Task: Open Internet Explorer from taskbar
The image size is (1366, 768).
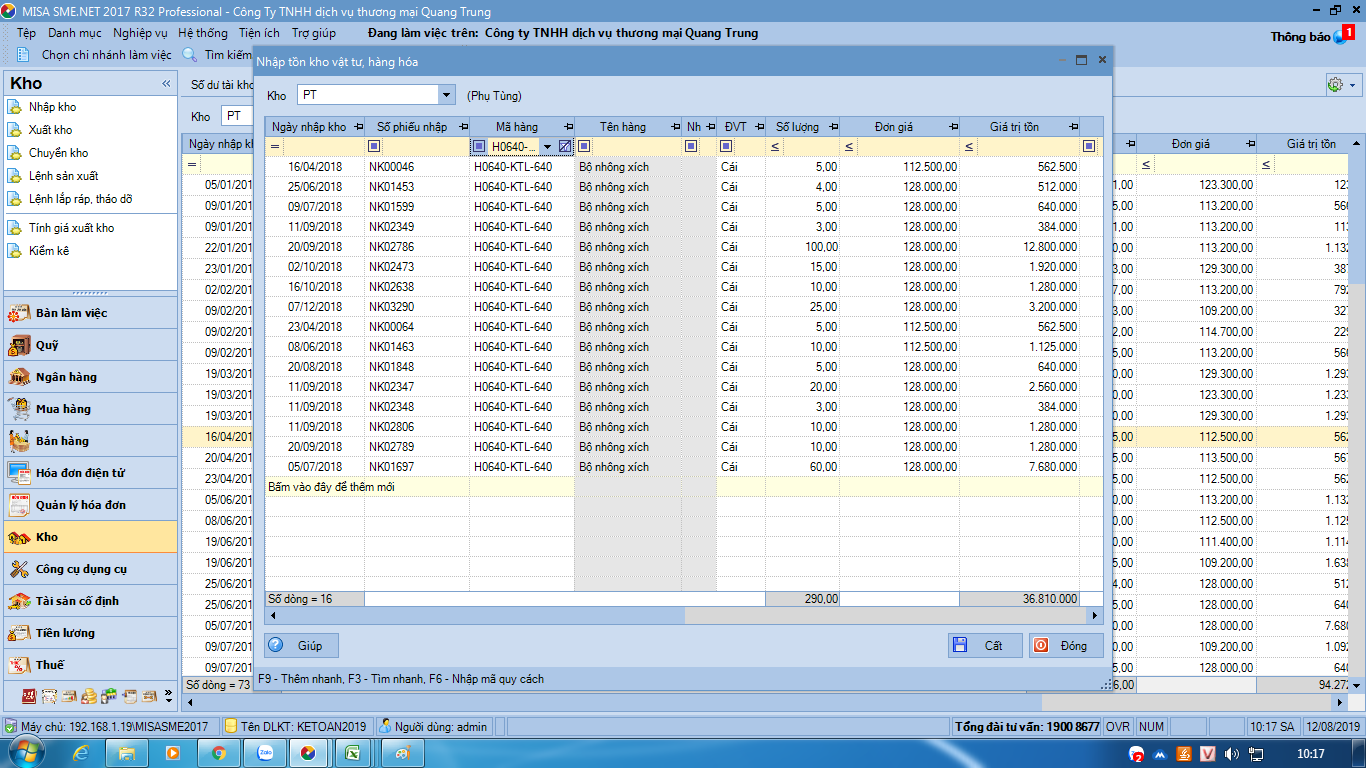Action: tap(82, 753)
